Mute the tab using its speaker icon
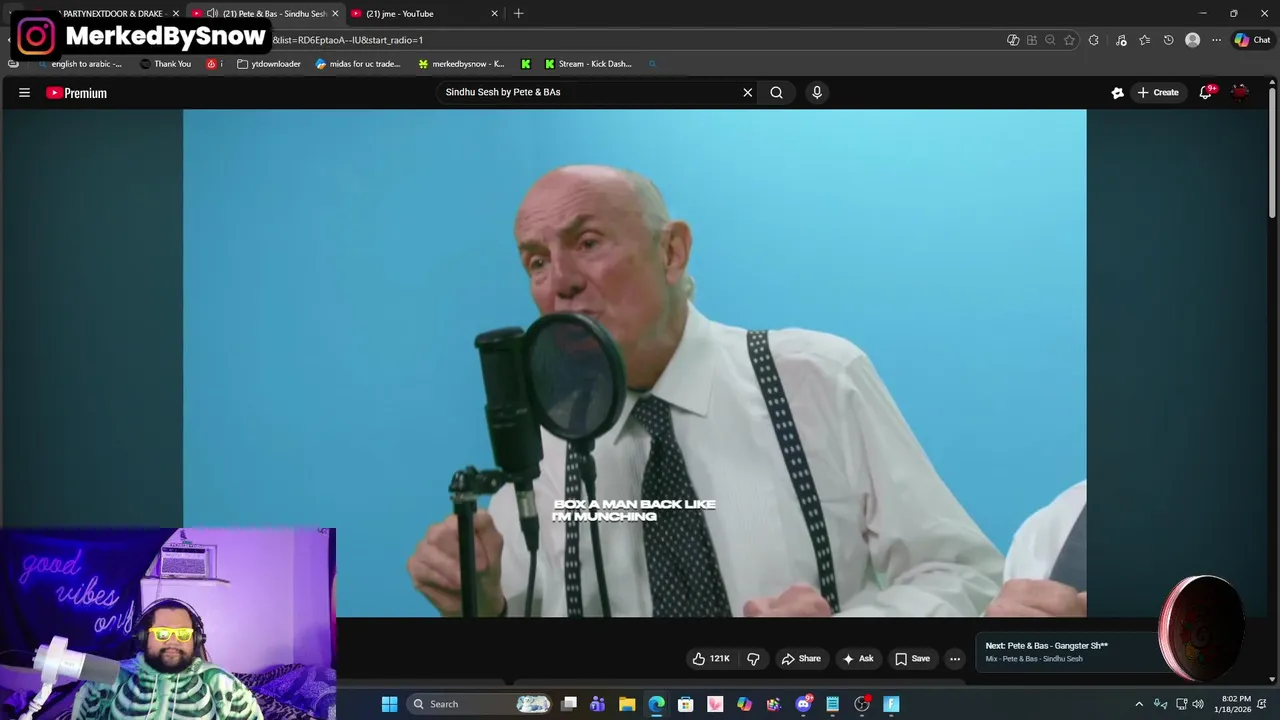Screen dimensions: 1280x720 pos(212,14)
